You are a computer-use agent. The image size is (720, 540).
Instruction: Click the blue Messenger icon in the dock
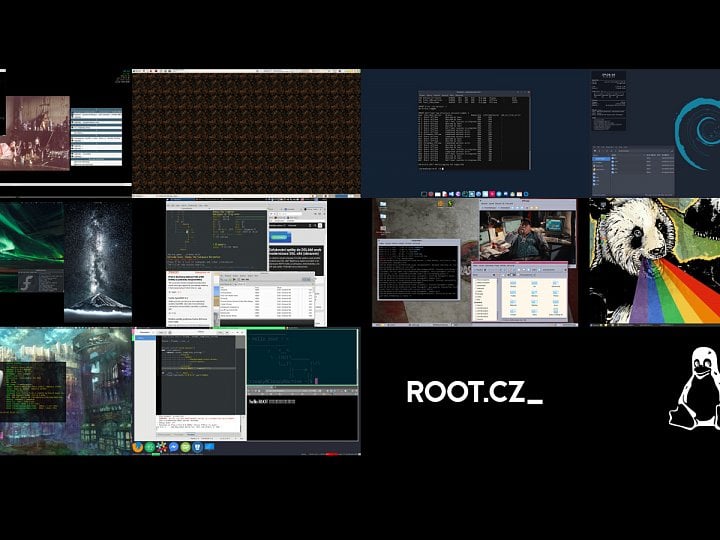(174, 447)
